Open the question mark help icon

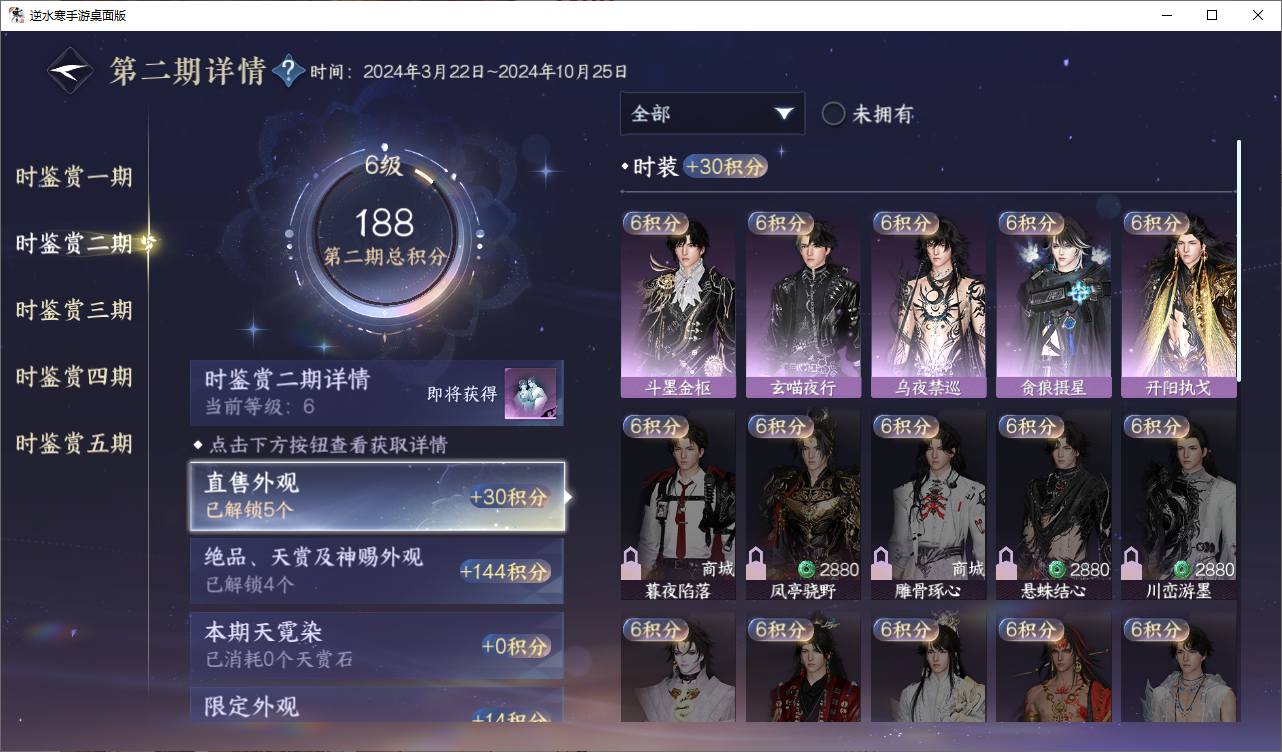pos(288,71)
